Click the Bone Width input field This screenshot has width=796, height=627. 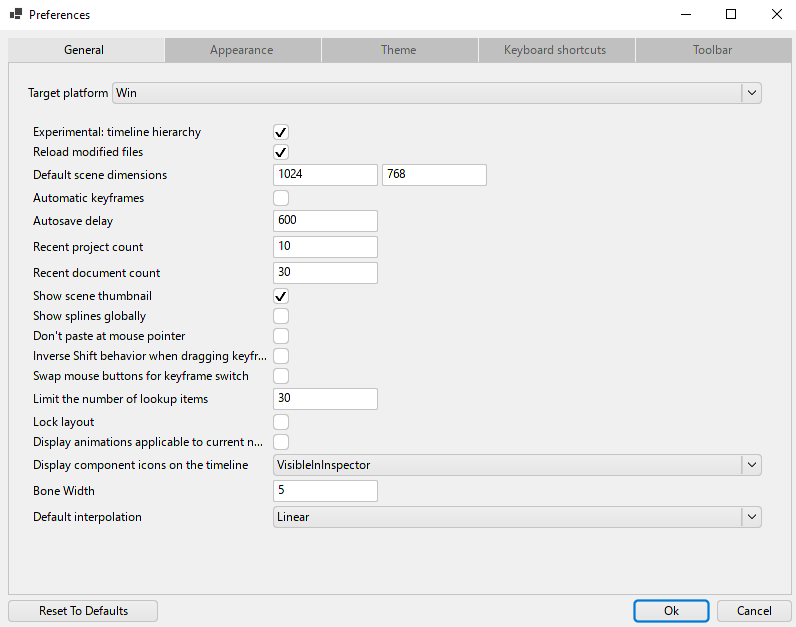[x=325, y=491]
